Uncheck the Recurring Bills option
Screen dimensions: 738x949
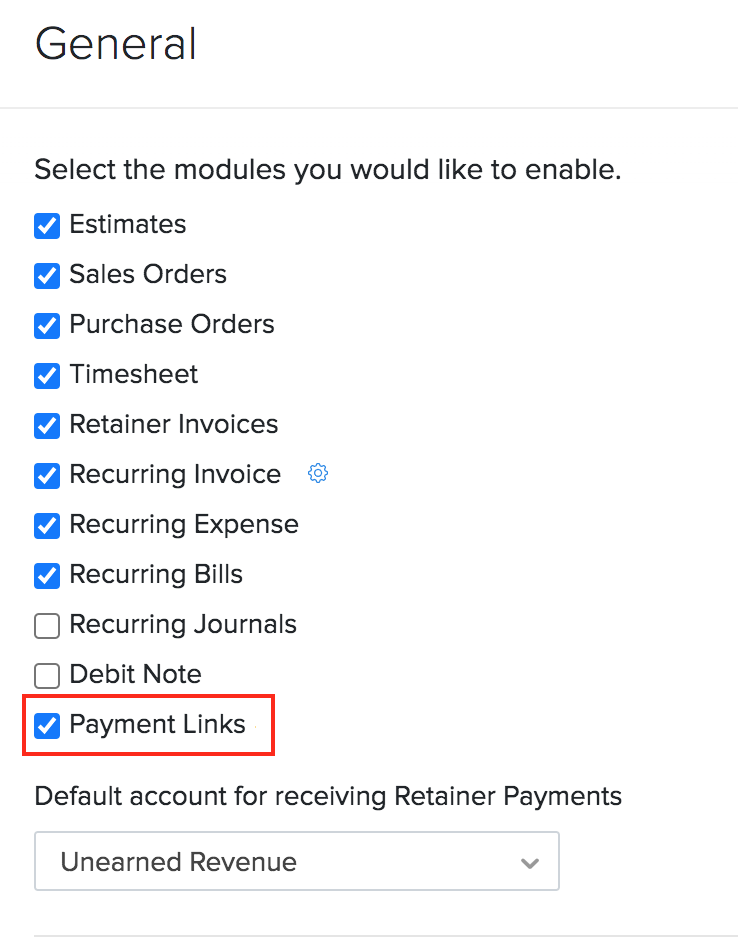click(46, 576)
